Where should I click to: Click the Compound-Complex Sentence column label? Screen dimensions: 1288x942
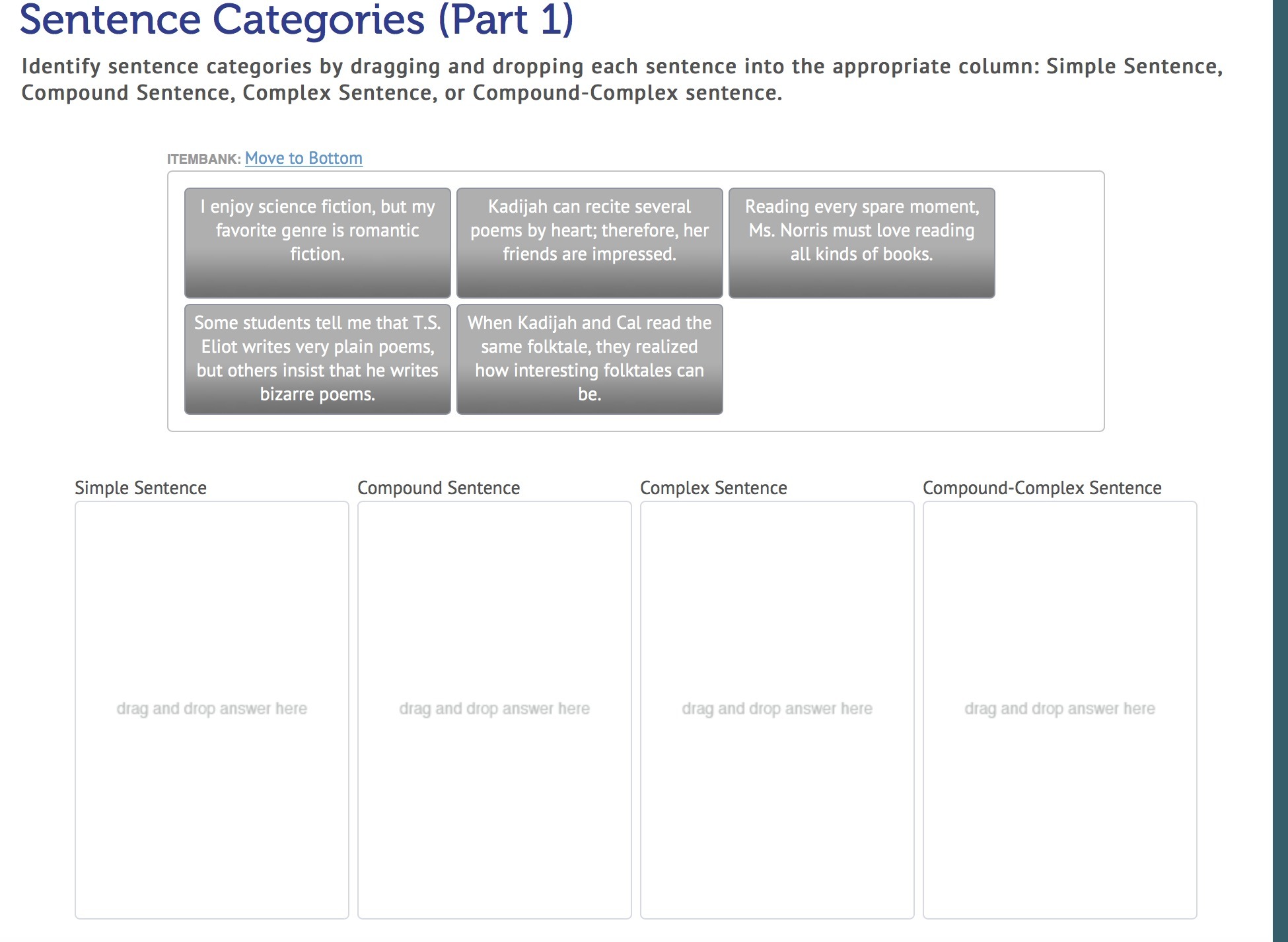[x=1042, y=488]
